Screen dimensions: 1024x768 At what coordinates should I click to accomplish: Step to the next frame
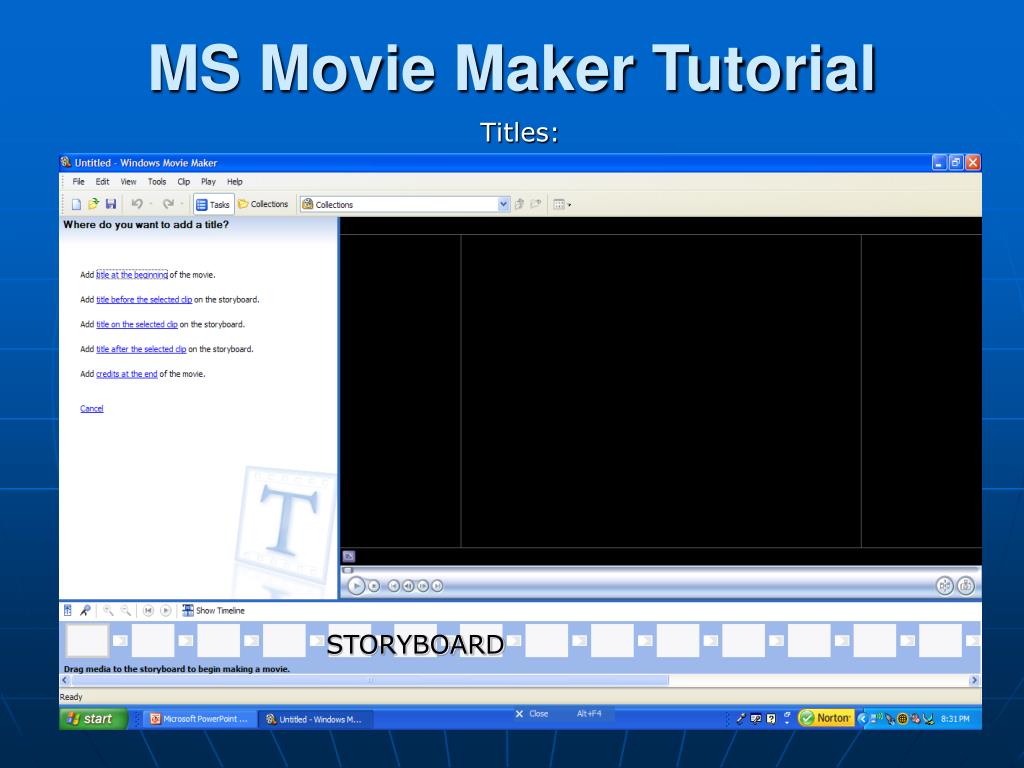[423, 586]
